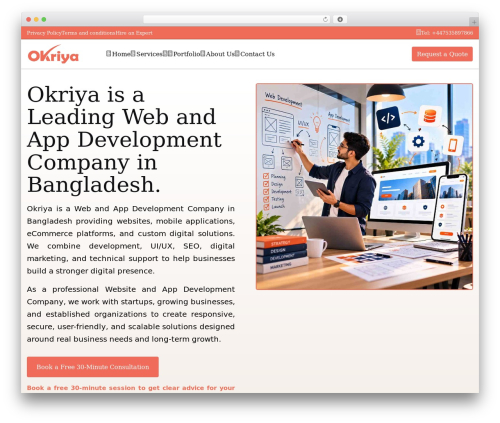The width and height of the screenshot is (500, 423).
Task: Open the Services menu item
Action: (149, 54)
